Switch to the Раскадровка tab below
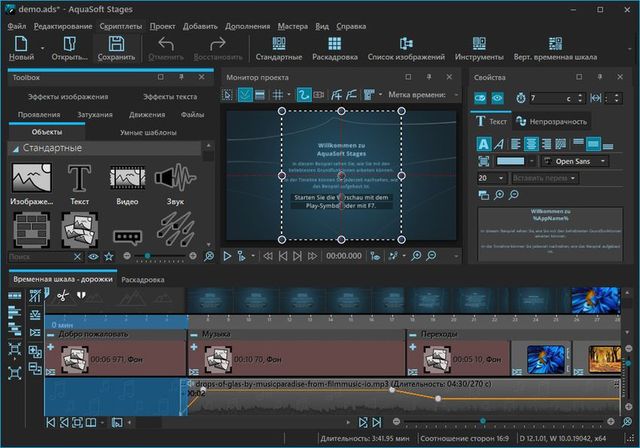Screen dimensions: 640x448 [143, 280]
